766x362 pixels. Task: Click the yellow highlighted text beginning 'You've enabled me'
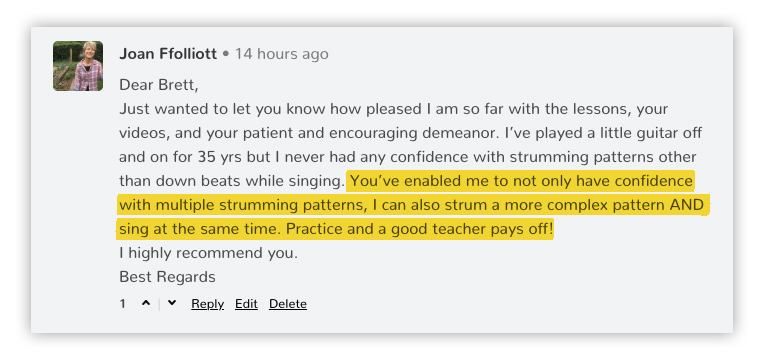point(411,205)
